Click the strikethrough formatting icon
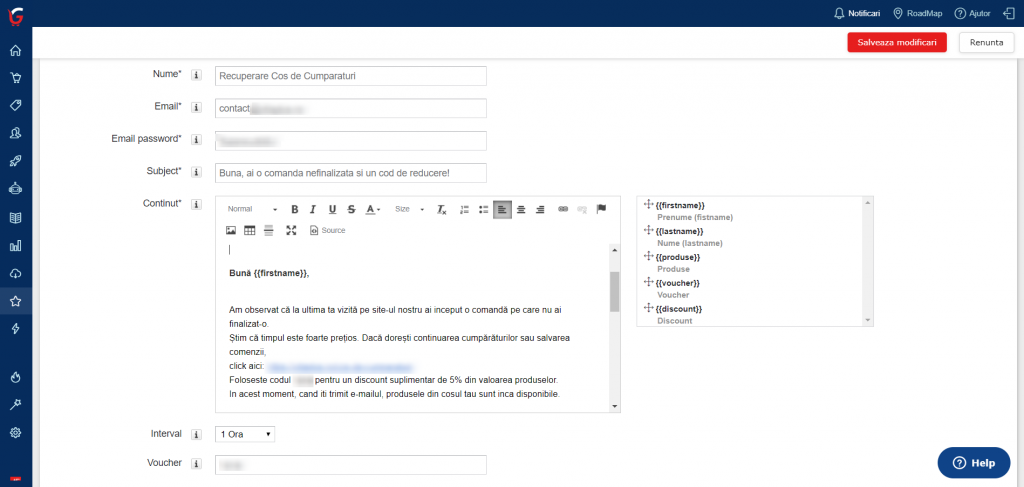Viewport: 1024px width, 487px height. tap(351, 209)
